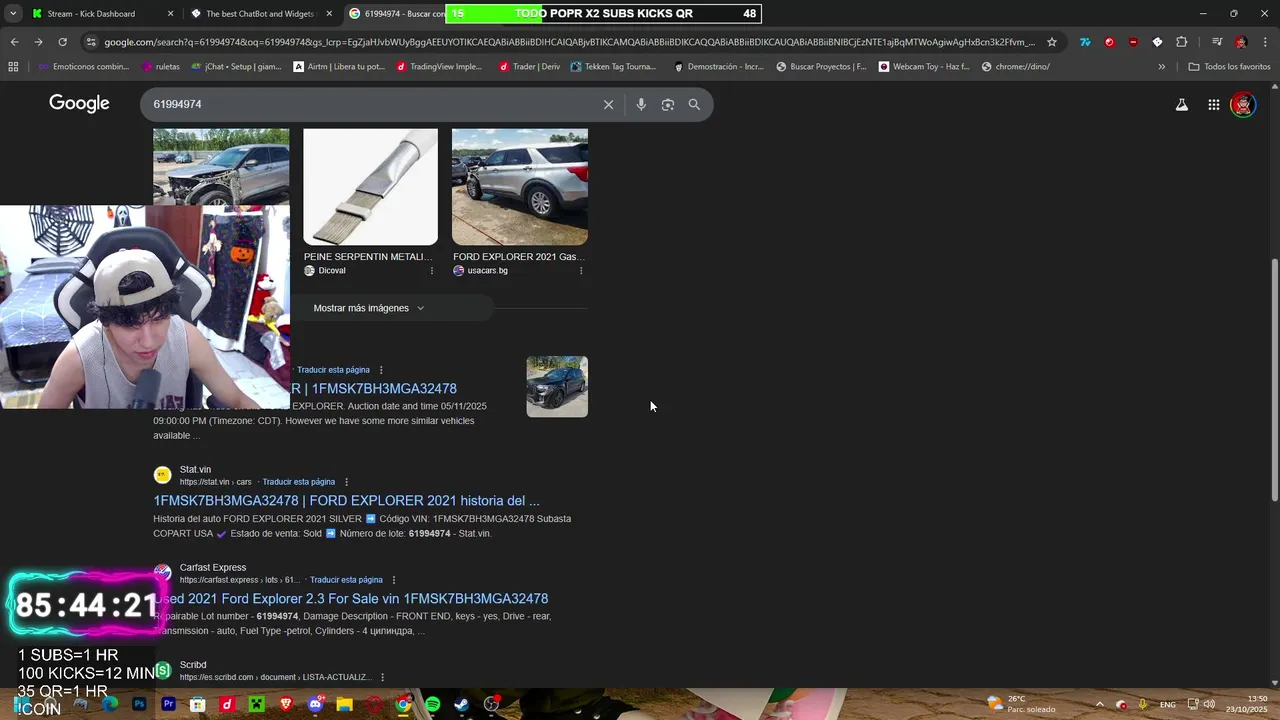Screen dimensions: 1280x720
Task: Open the Chrome apps grid in bookmarks bar
Action: point(13,67)
